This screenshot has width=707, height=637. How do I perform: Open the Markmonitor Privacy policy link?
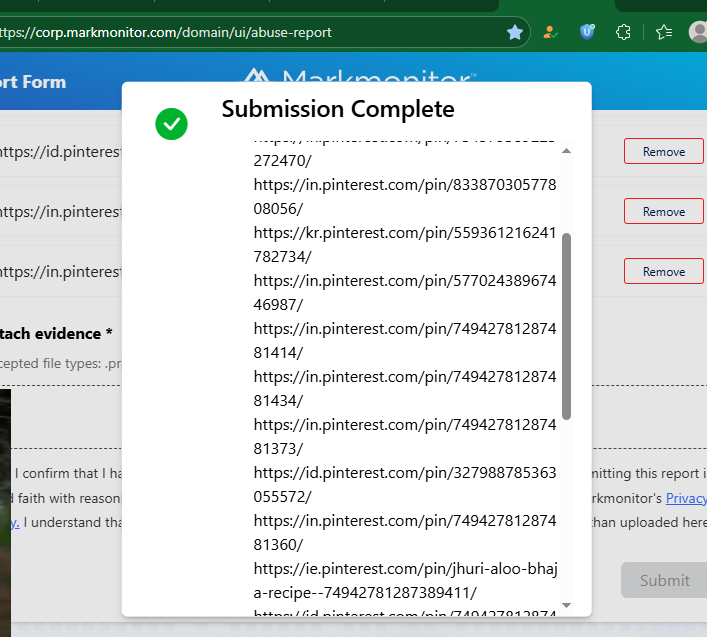point(686,498)
